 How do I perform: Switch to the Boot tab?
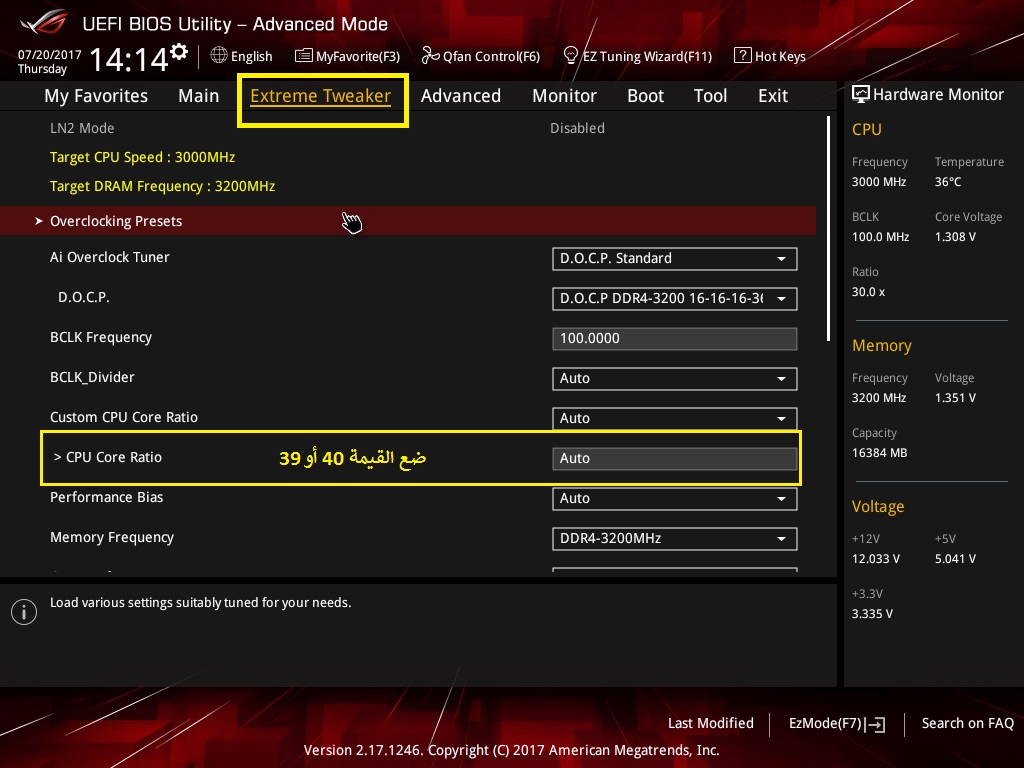[x=645, y=96]
